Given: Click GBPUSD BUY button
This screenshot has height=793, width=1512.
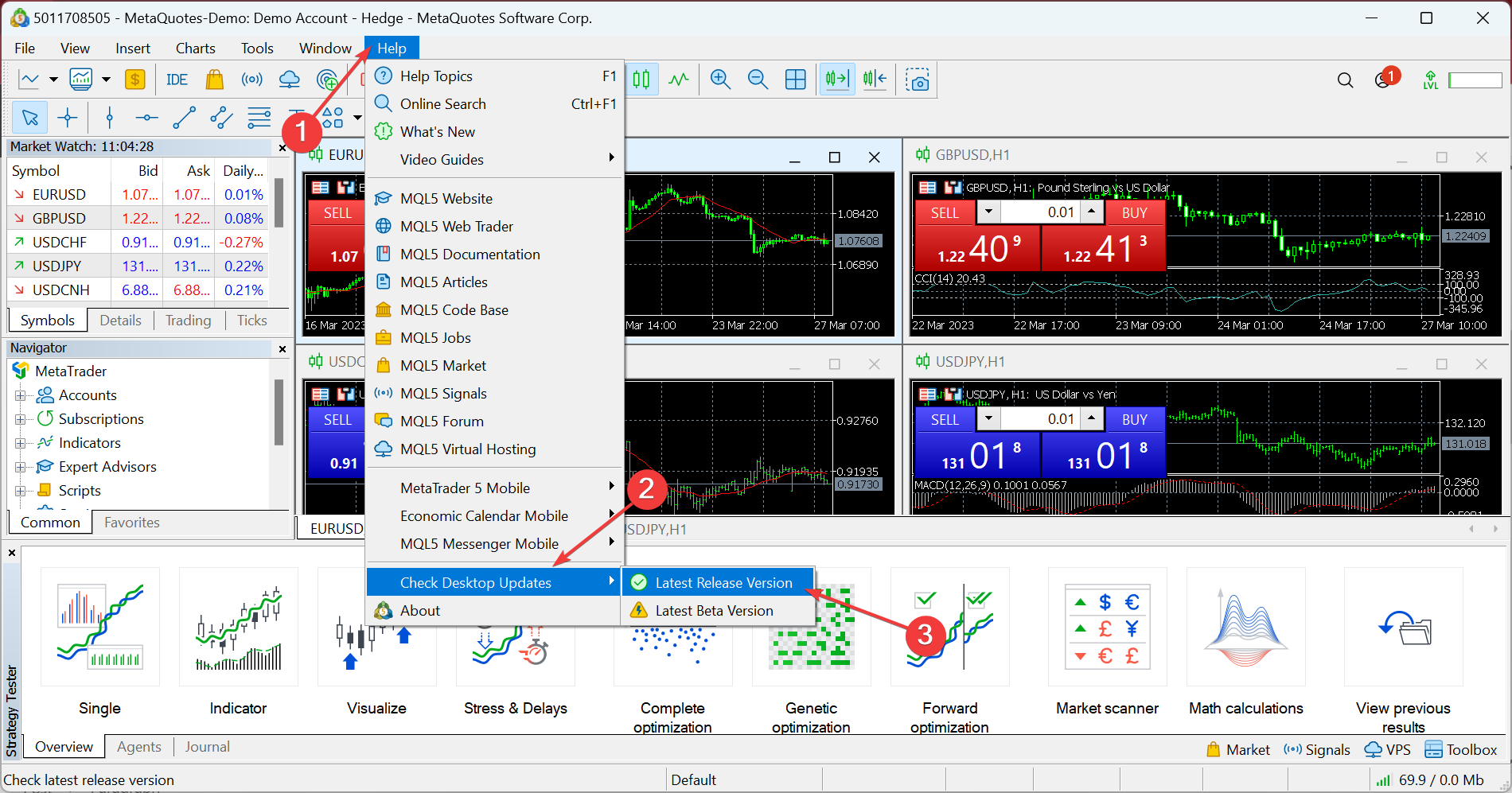Looking at the screenshot, I should [1134, 212].
